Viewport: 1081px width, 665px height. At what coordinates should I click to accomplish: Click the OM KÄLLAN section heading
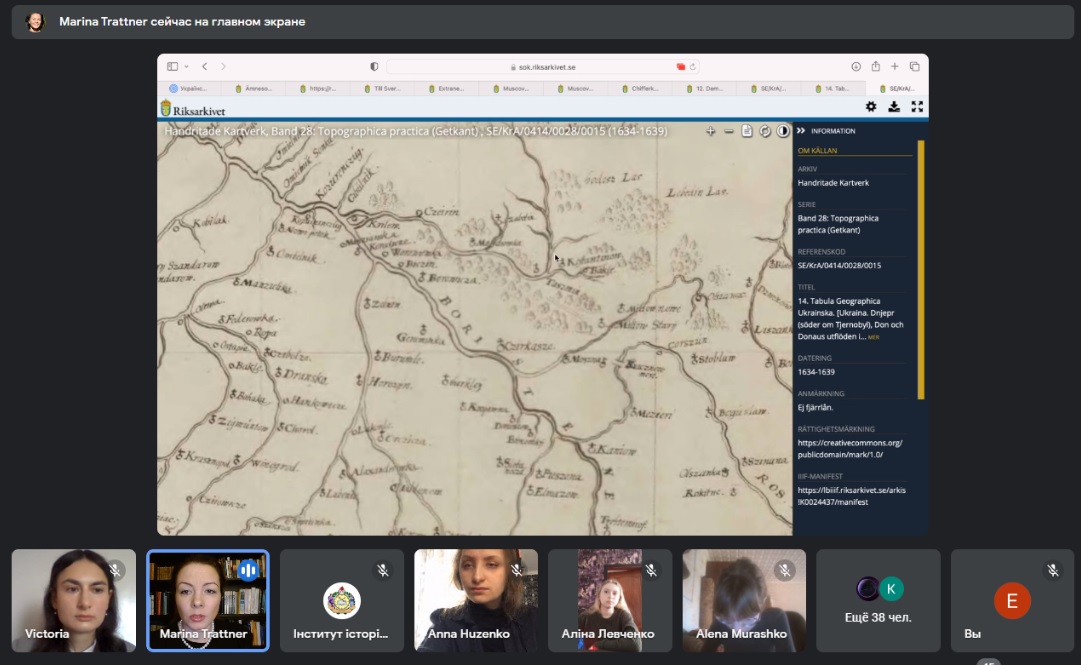point(817,150)
